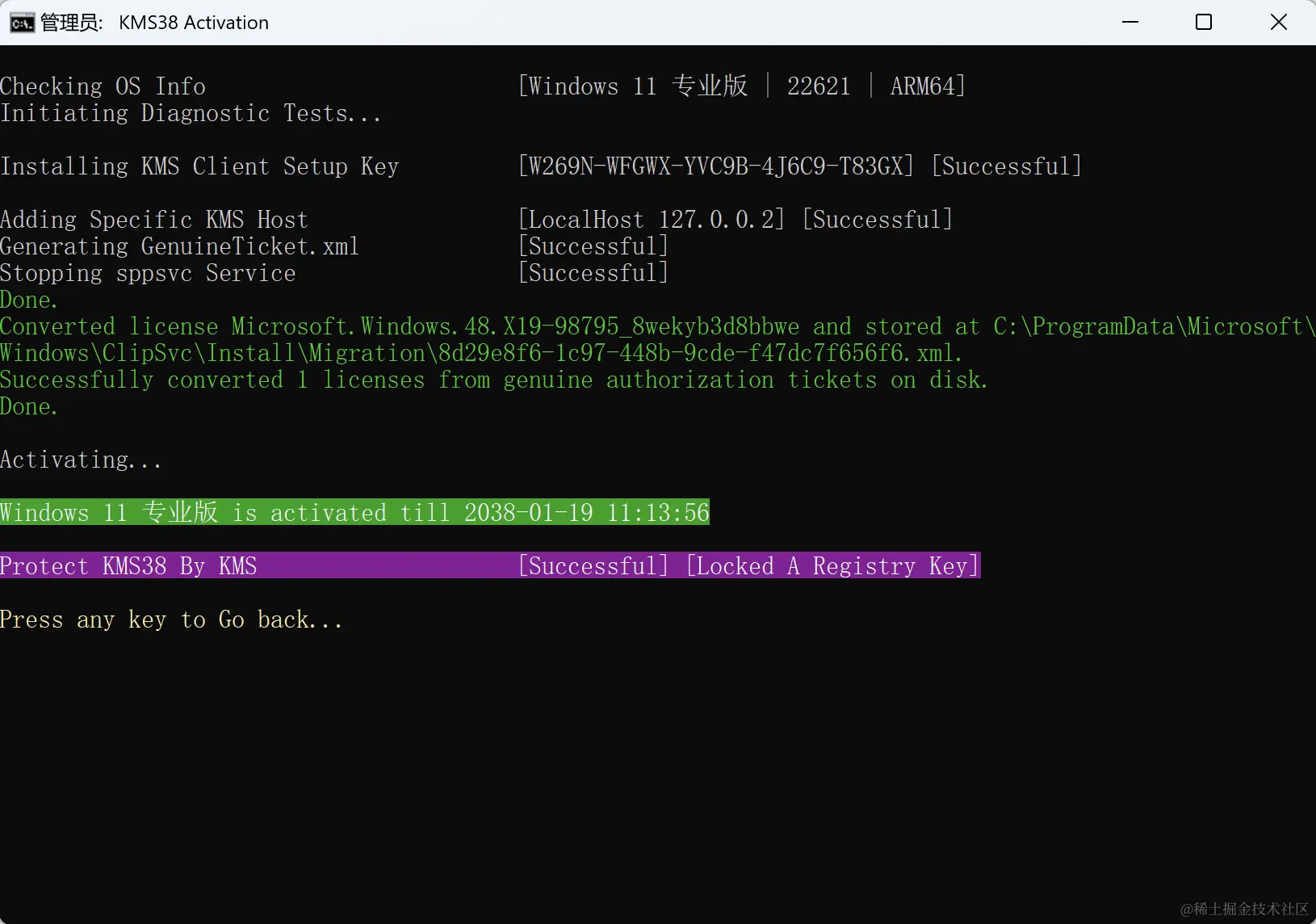
Task: Select '[LocalHost 127.0.0.2]' host text
Action: [651, 220]
